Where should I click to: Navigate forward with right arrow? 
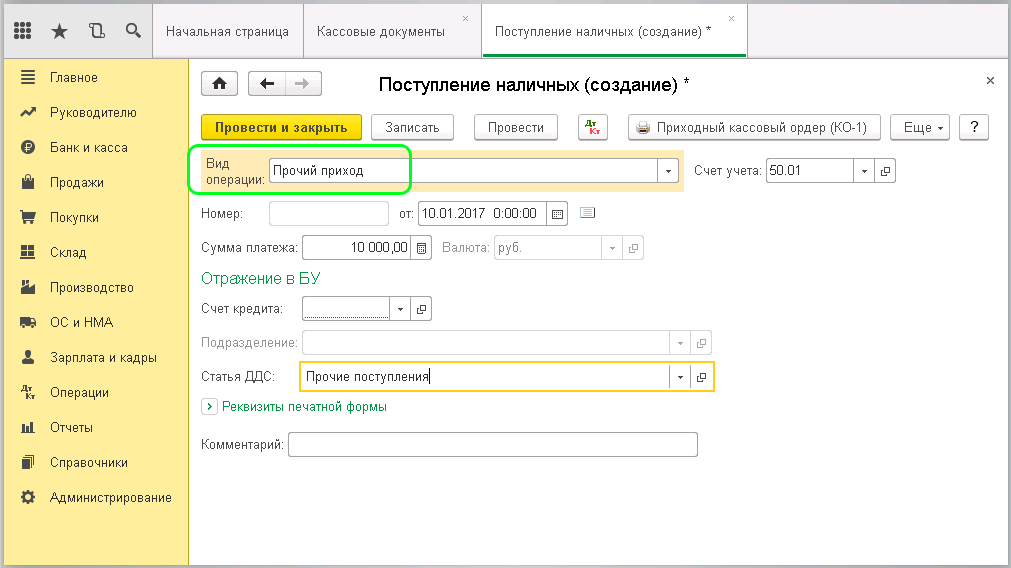point(302,84)
